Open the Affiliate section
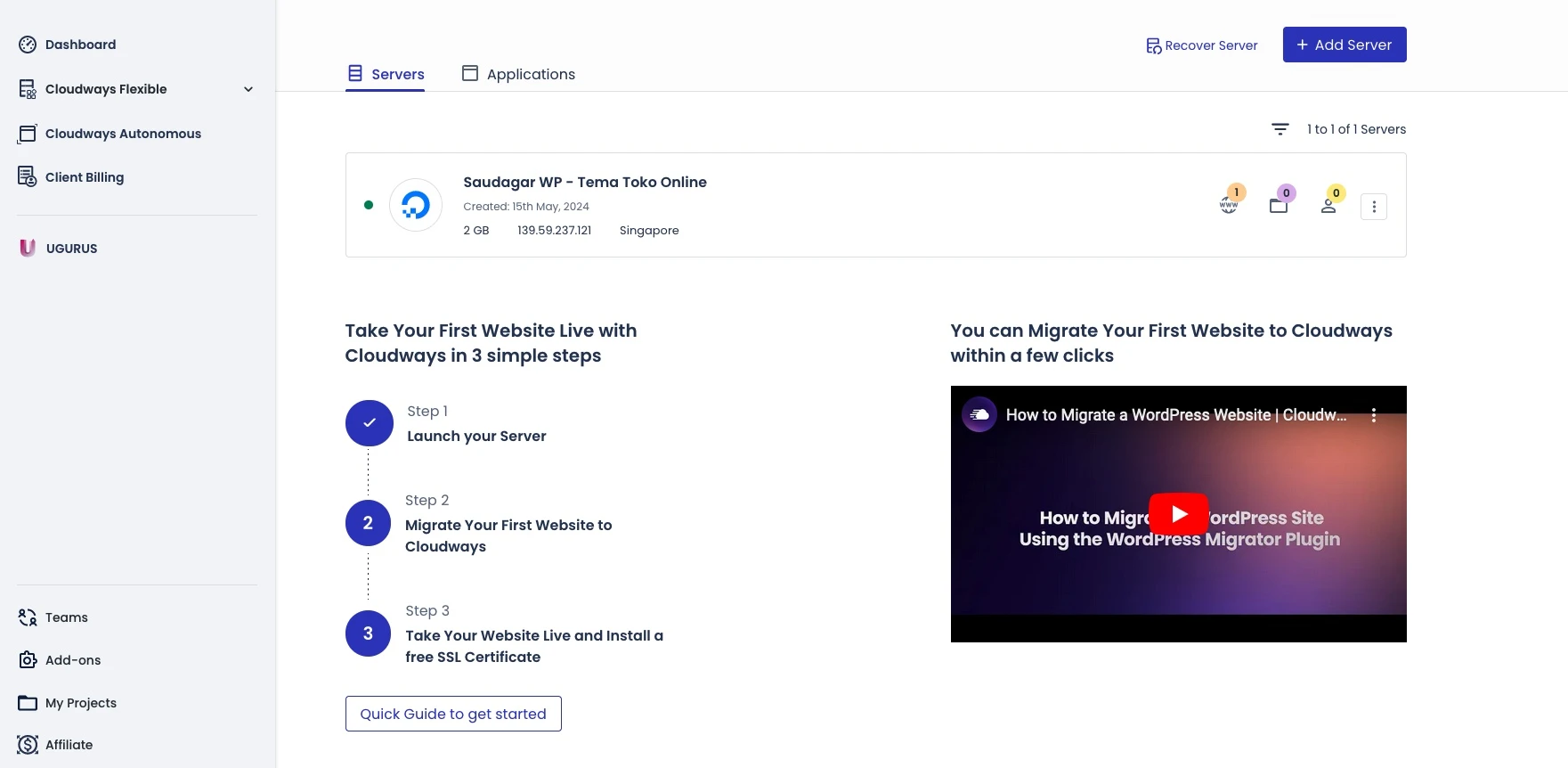The image size is (1568, 768). click(x=55, y=745)
